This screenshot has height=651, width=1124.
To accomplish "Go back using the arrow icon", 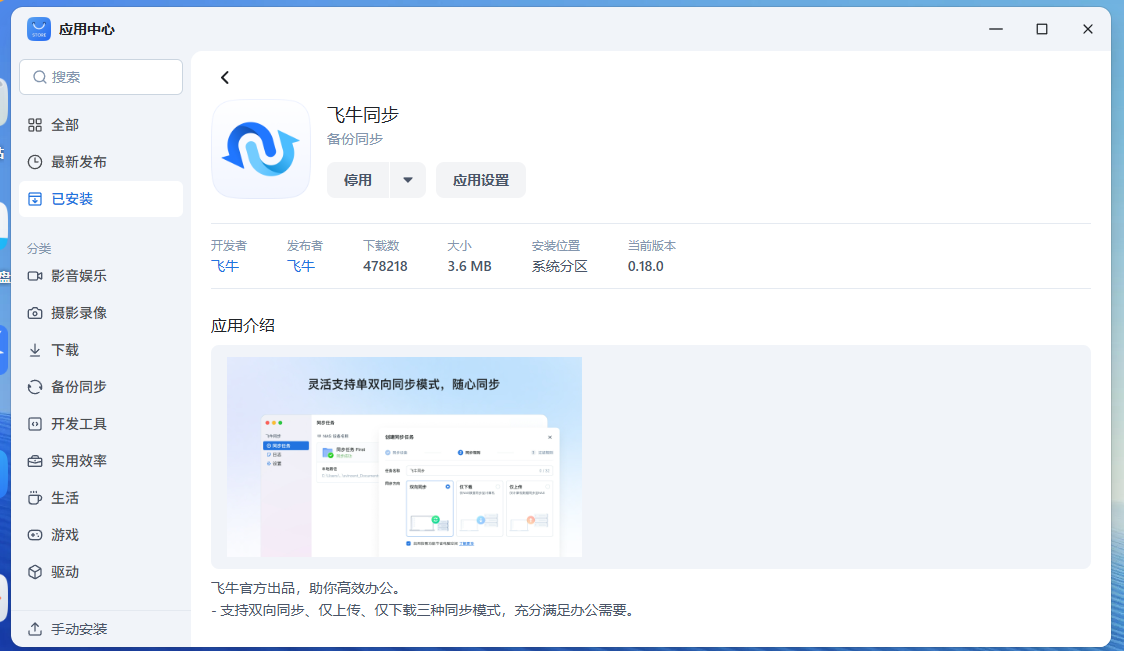I will [x=224, y=76].
